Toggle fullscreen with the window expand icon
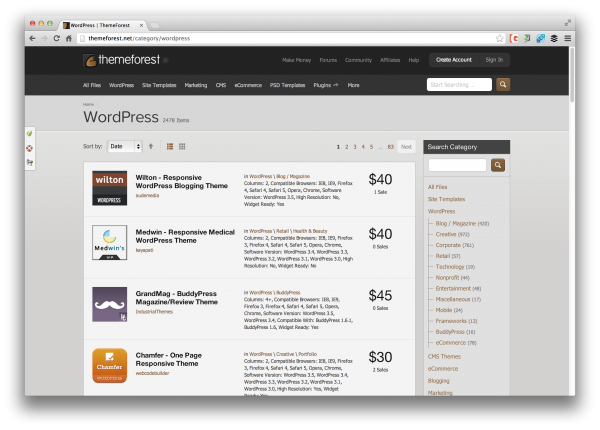The image size is (600, 430). click(567, 23)
